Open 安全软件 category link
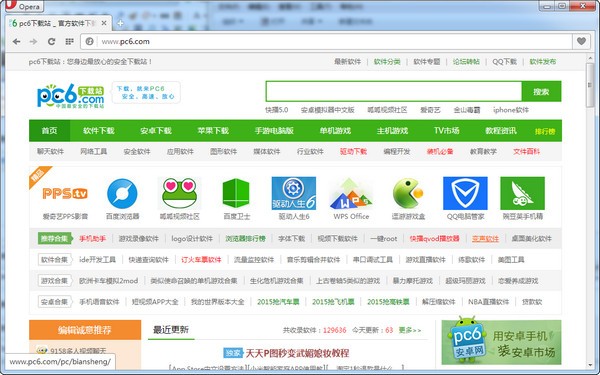 coord(137,152)
